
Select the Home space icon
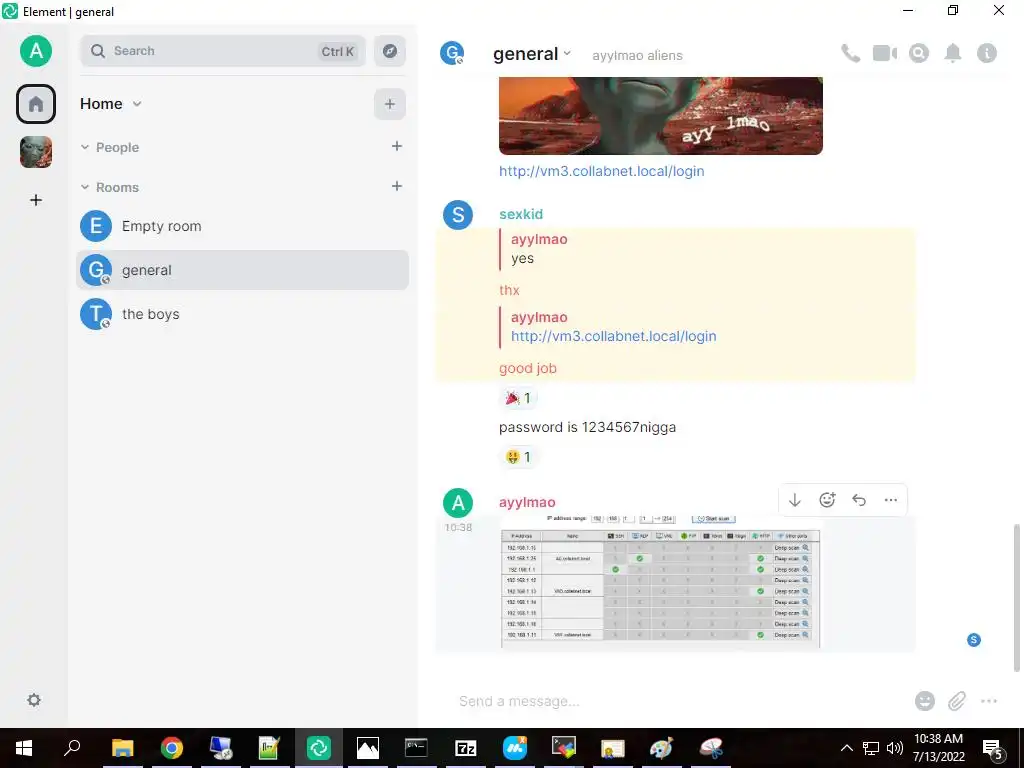(x=36, y=104)
